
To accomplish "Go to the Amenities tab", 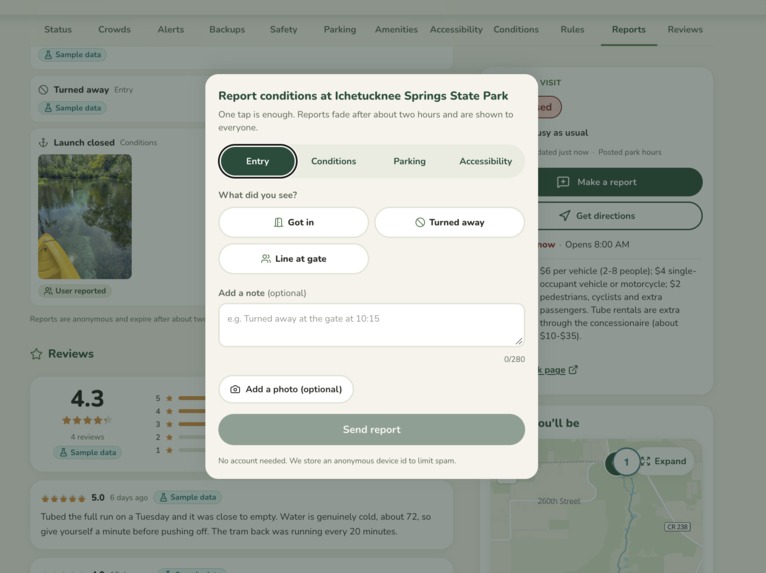I will click(396, 29).
